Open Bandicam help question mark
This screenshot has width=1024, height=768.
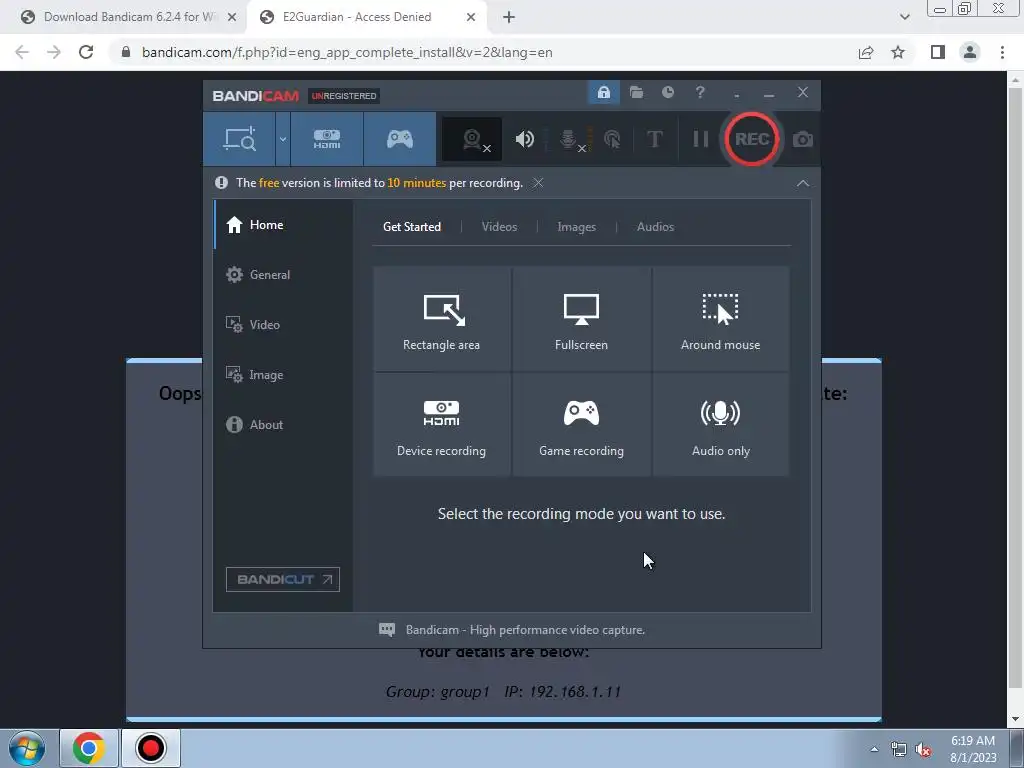click(x=700, y=93)
